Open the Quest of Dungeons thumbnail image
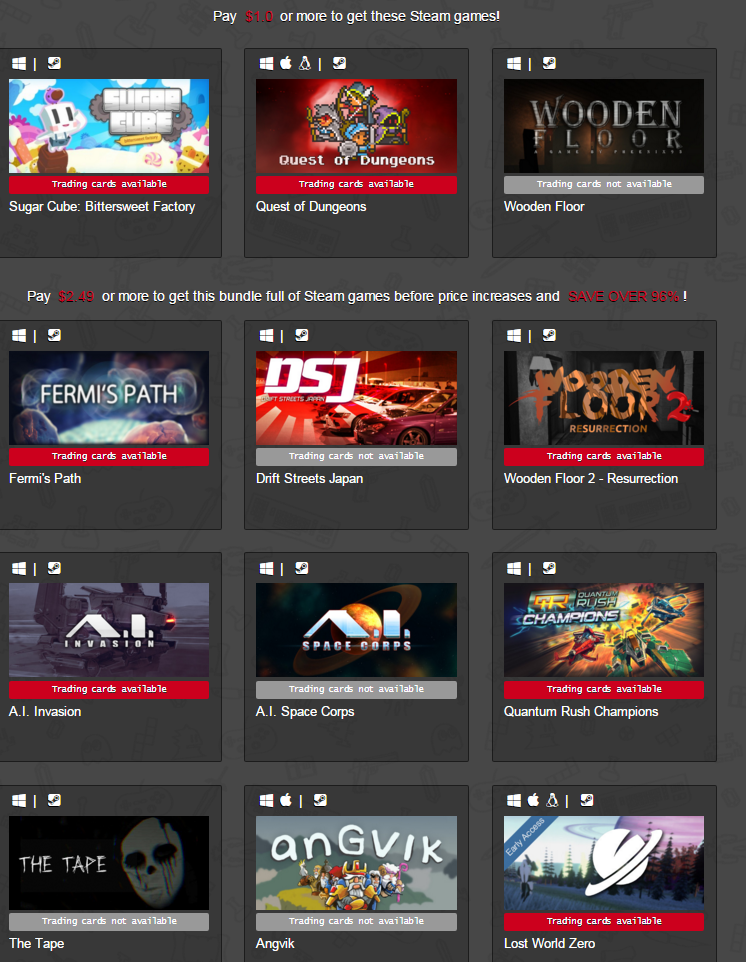746x962 pixels. pyautogui.click(x=356, y=126)
